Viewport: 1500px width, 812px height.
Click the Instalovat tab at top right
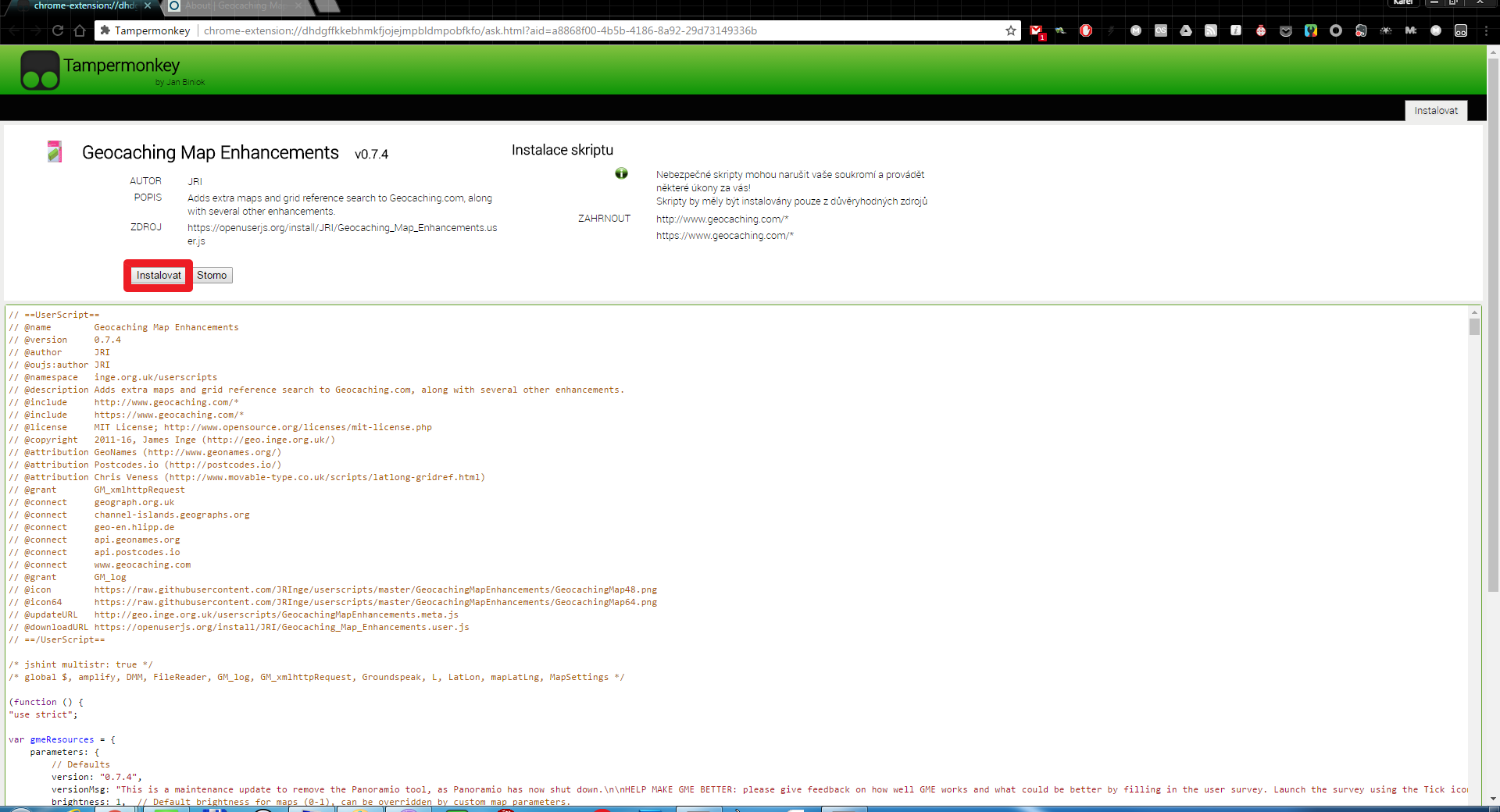click(1436, 111)
